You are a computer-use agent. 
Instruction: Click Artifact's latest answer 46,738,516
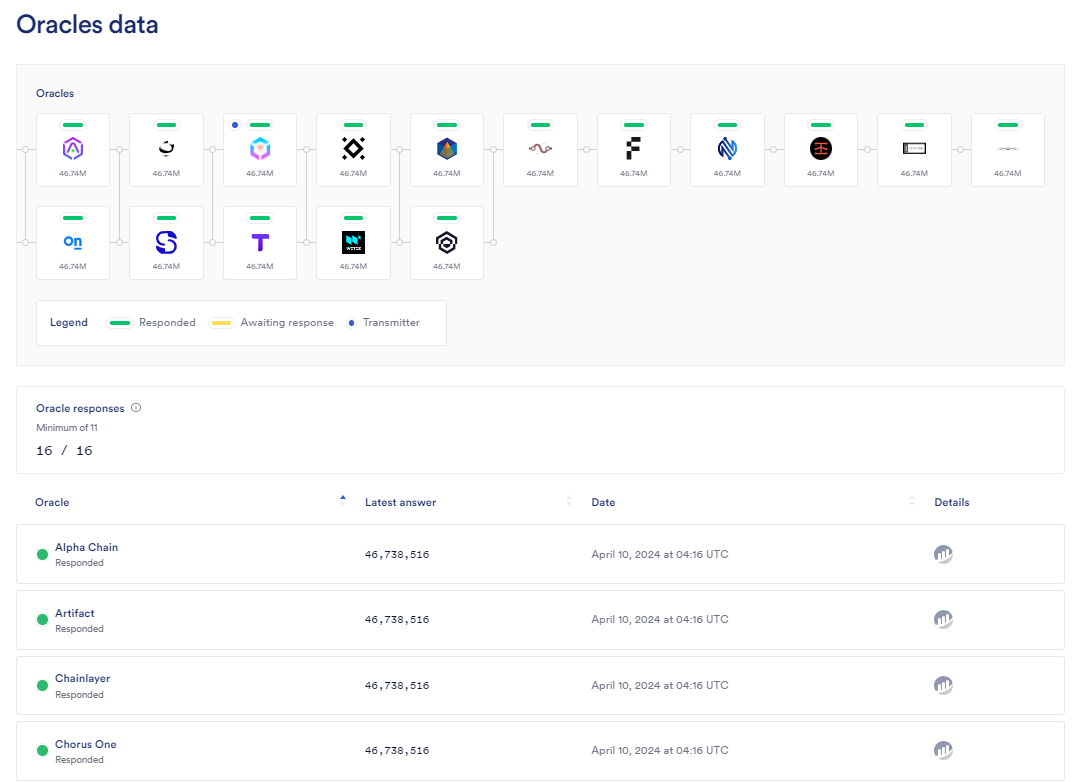tap(397, 619)
